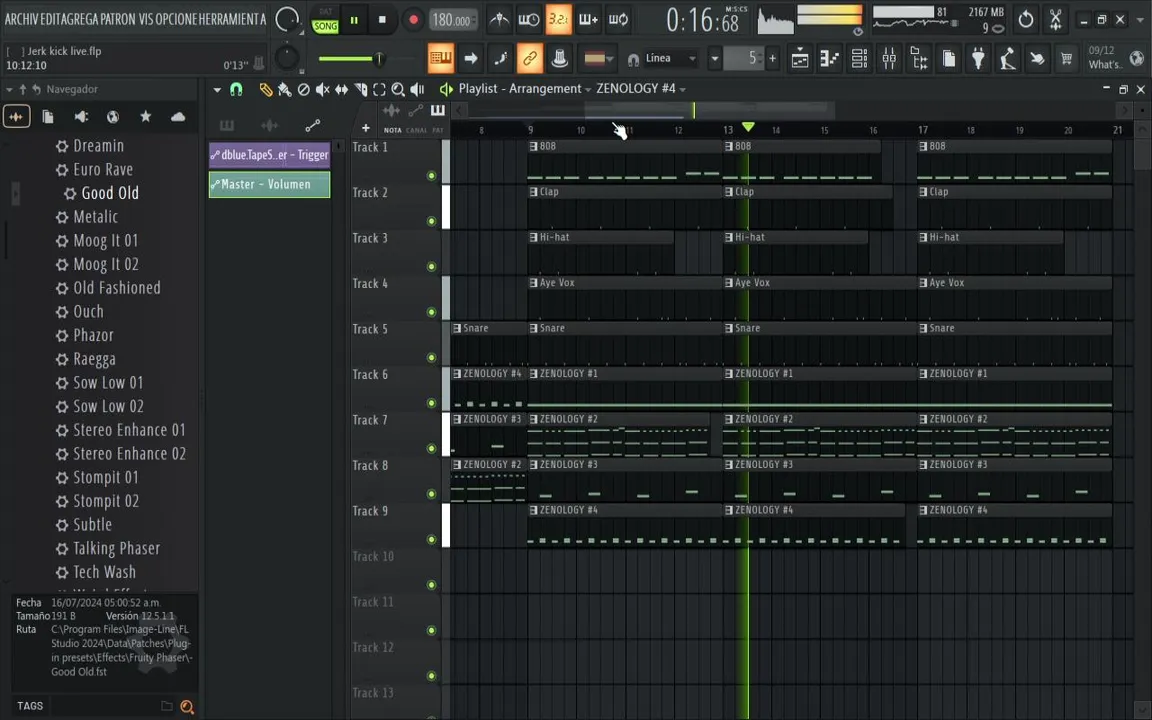Open the browser cloud tab icon
This screenshot has height=720, width=1152.
tap(178, 117)
